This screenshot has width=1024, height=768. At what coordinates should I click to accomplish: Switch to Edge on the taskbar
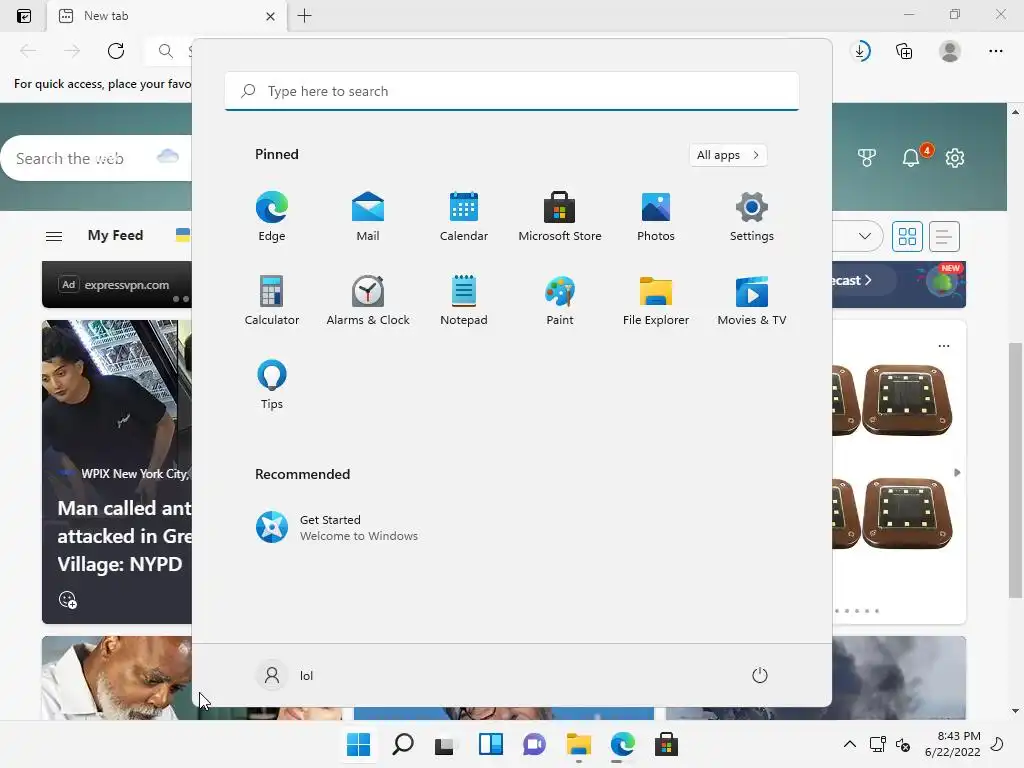coord(622,744)
